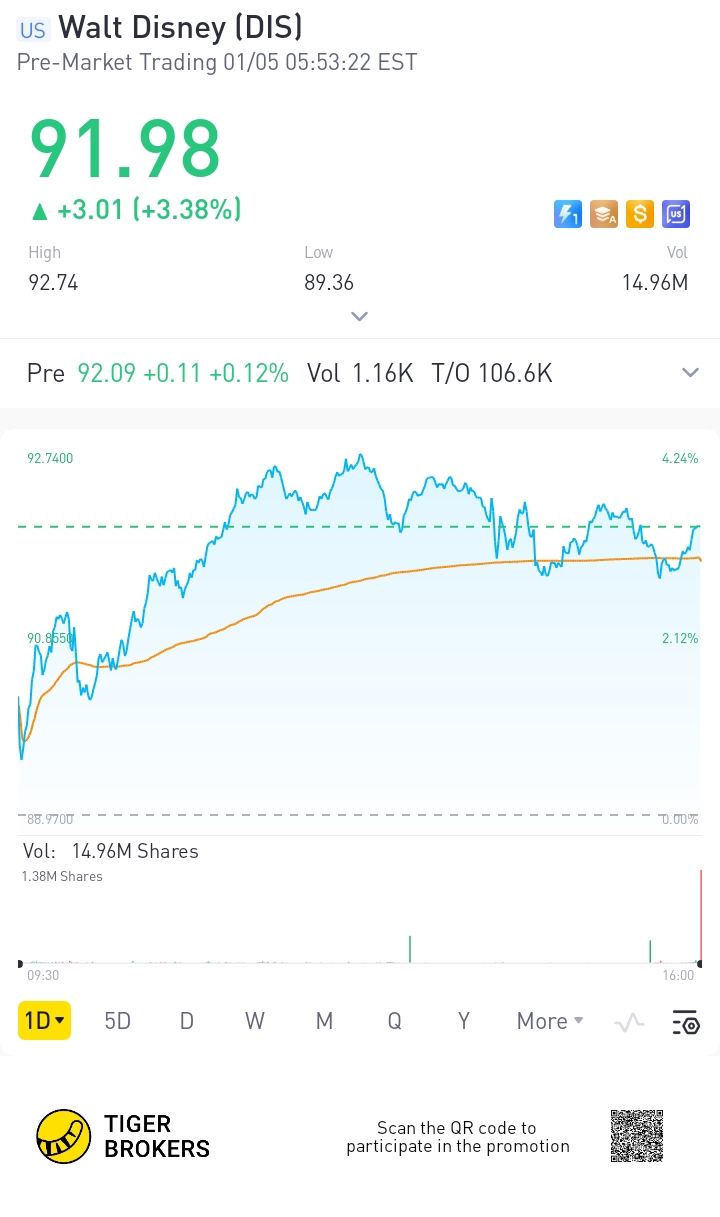Tap the tall red volume bar
The width and height of the screenshot is (720, 1217).
pos(701,915)
